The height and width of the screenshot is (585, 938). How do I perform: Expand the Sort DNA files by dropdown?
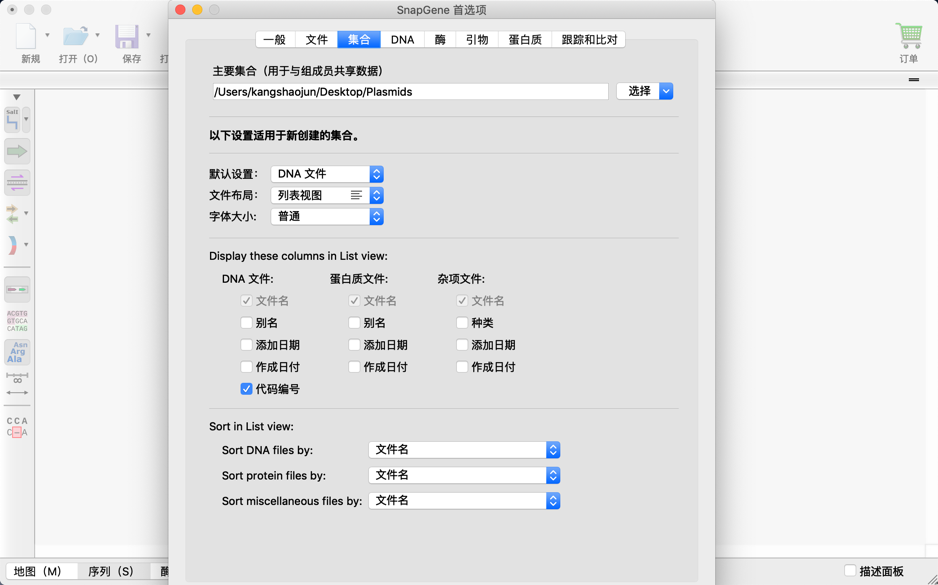coord(464,450)
